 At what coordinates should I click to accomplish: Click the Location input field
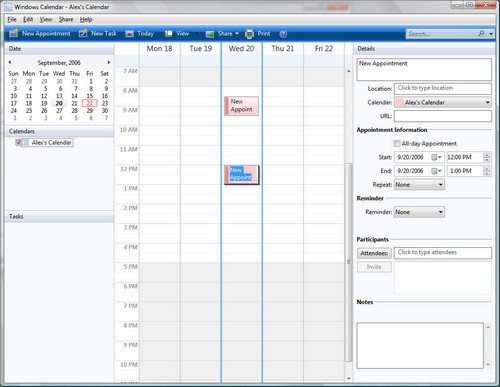coord(443,88)
